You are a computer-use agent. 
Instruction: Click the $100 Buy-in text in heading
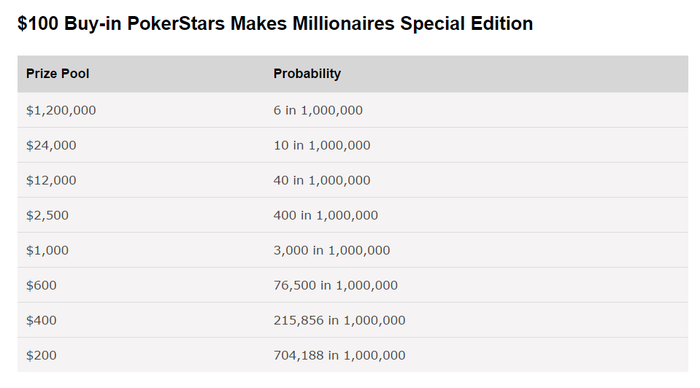pos(69,24)
